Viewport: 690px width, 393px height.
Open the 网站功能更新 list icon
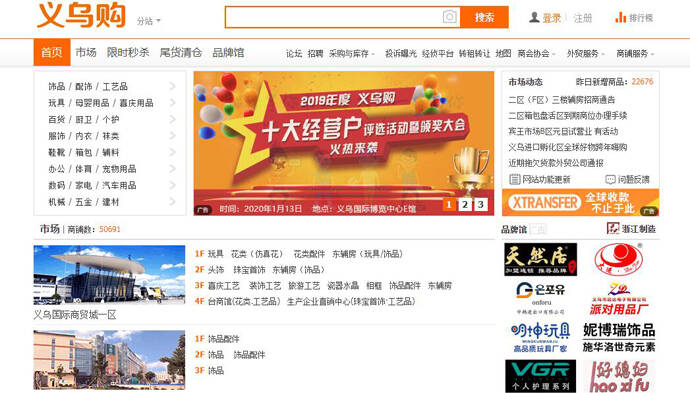(514, 180)
